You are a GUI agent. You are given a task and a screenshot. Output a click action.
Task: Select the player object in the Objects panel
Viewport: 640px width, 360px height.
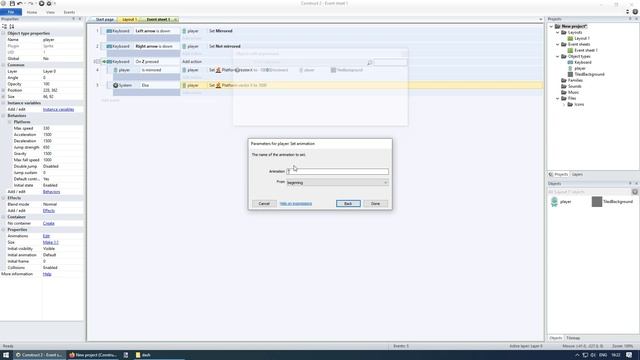(x=561, y=202)
